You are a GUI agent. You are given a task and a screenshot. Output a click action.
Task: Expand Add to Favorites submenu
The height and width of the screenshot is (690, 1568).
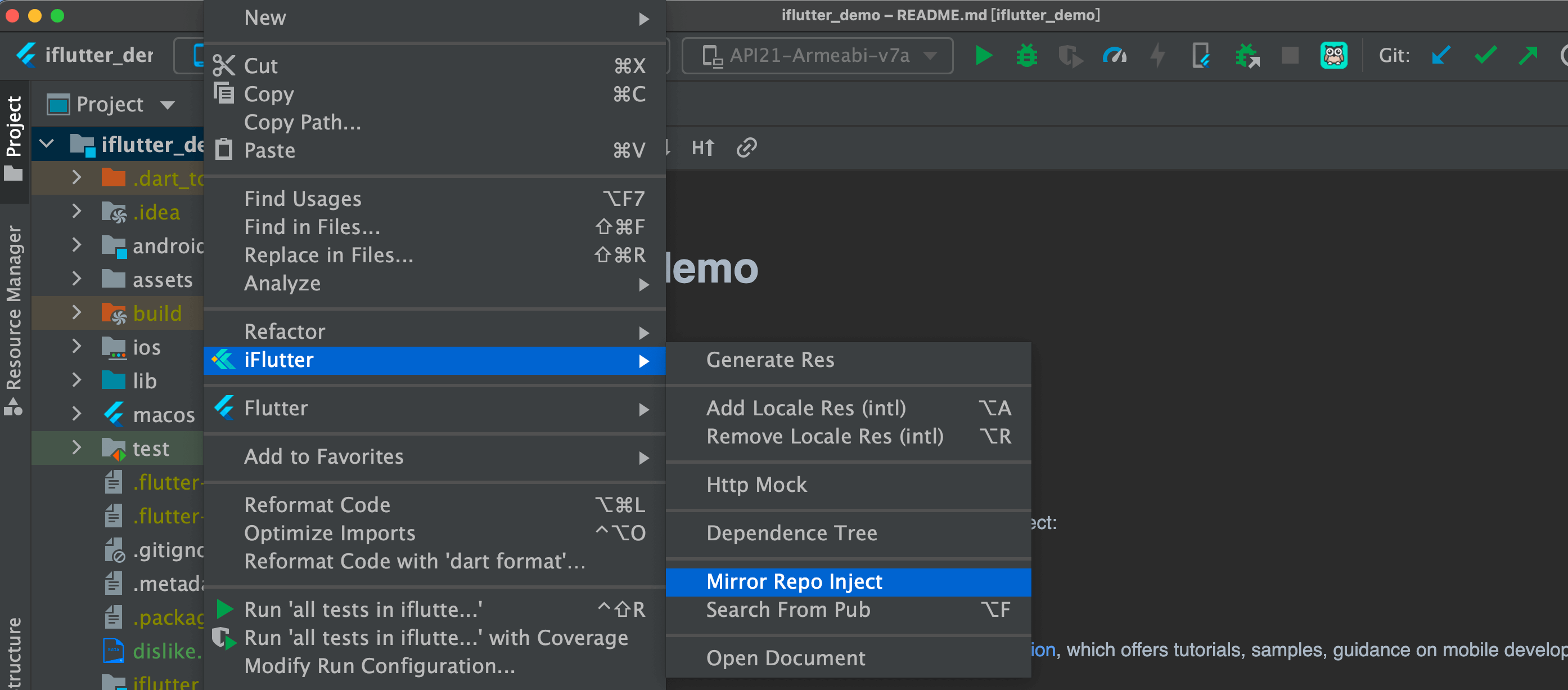click(435, 457)
